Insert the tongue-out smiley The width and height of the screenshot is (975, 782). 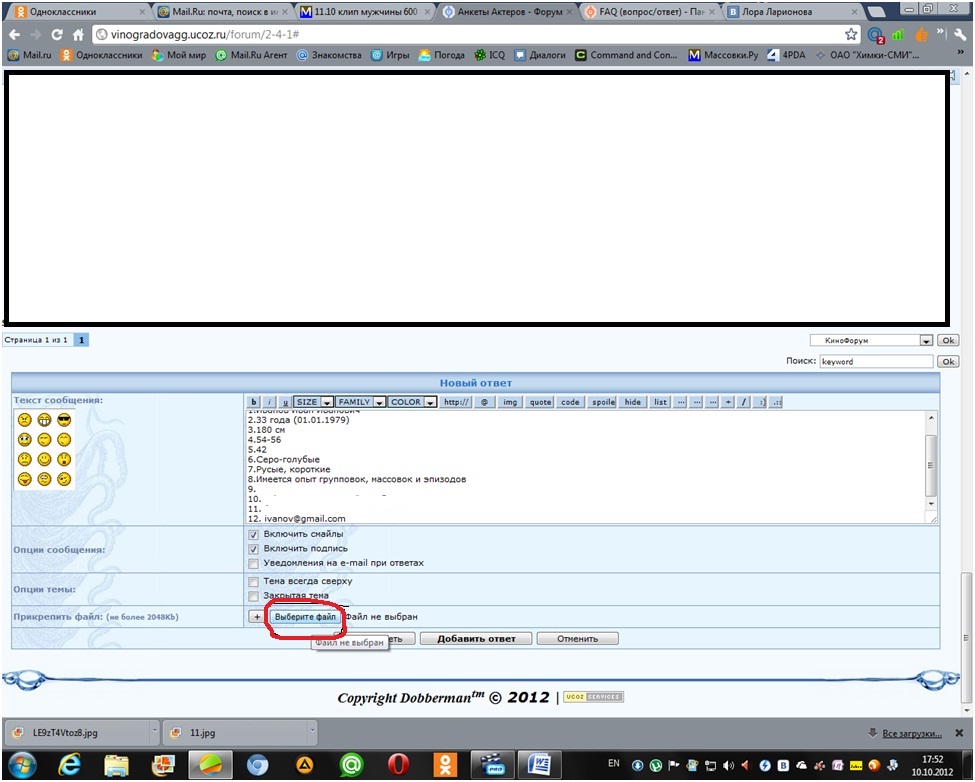click(24, 479)
